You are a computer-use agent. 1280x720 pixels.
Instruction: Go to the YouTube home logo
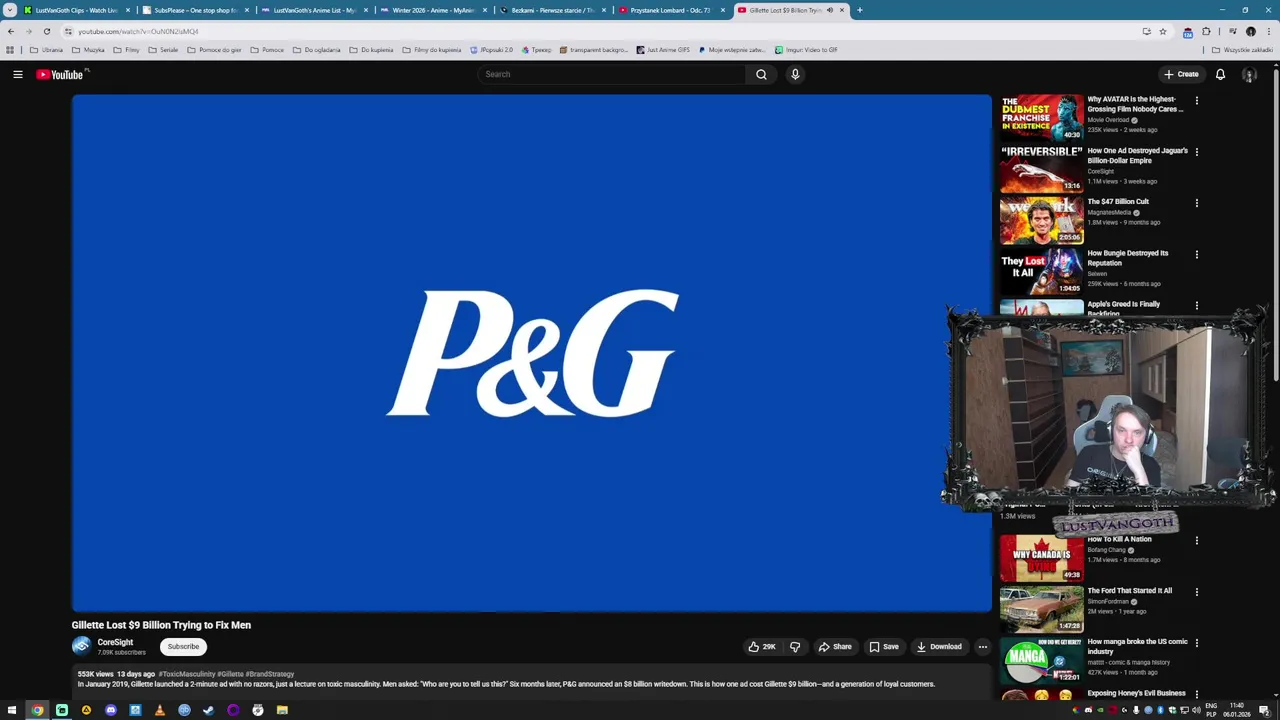62,74
